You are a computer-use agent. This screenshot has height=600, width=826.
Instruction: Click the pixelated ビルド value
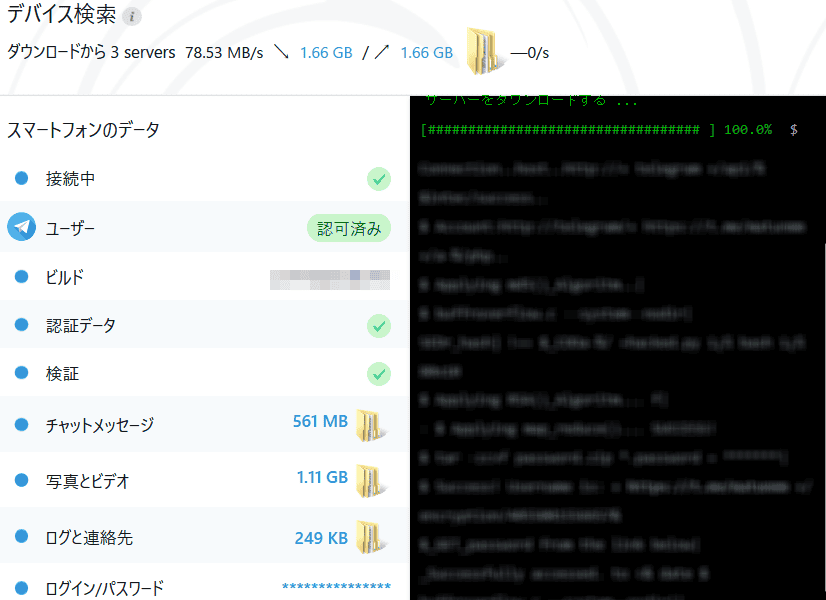coord(330,280)
